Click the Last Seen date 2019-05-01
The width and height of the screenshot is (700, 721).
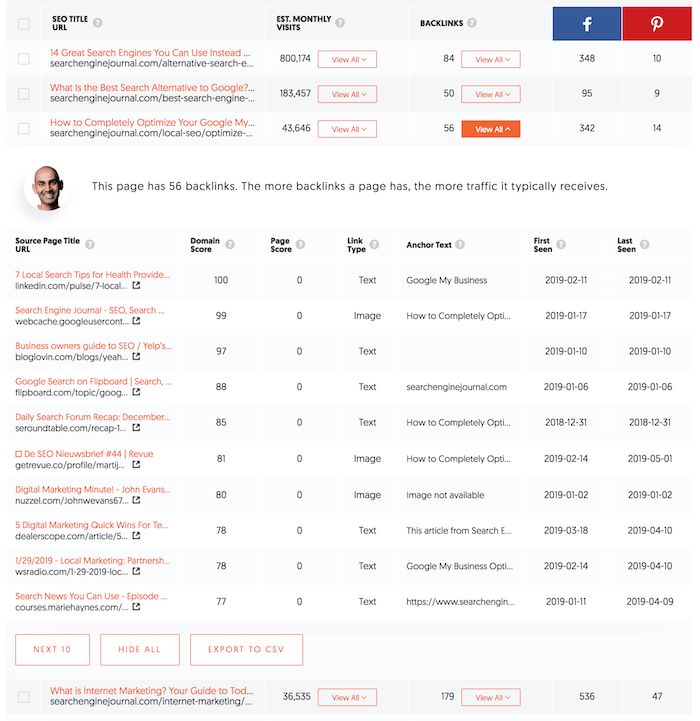click(x=650, y=459)
